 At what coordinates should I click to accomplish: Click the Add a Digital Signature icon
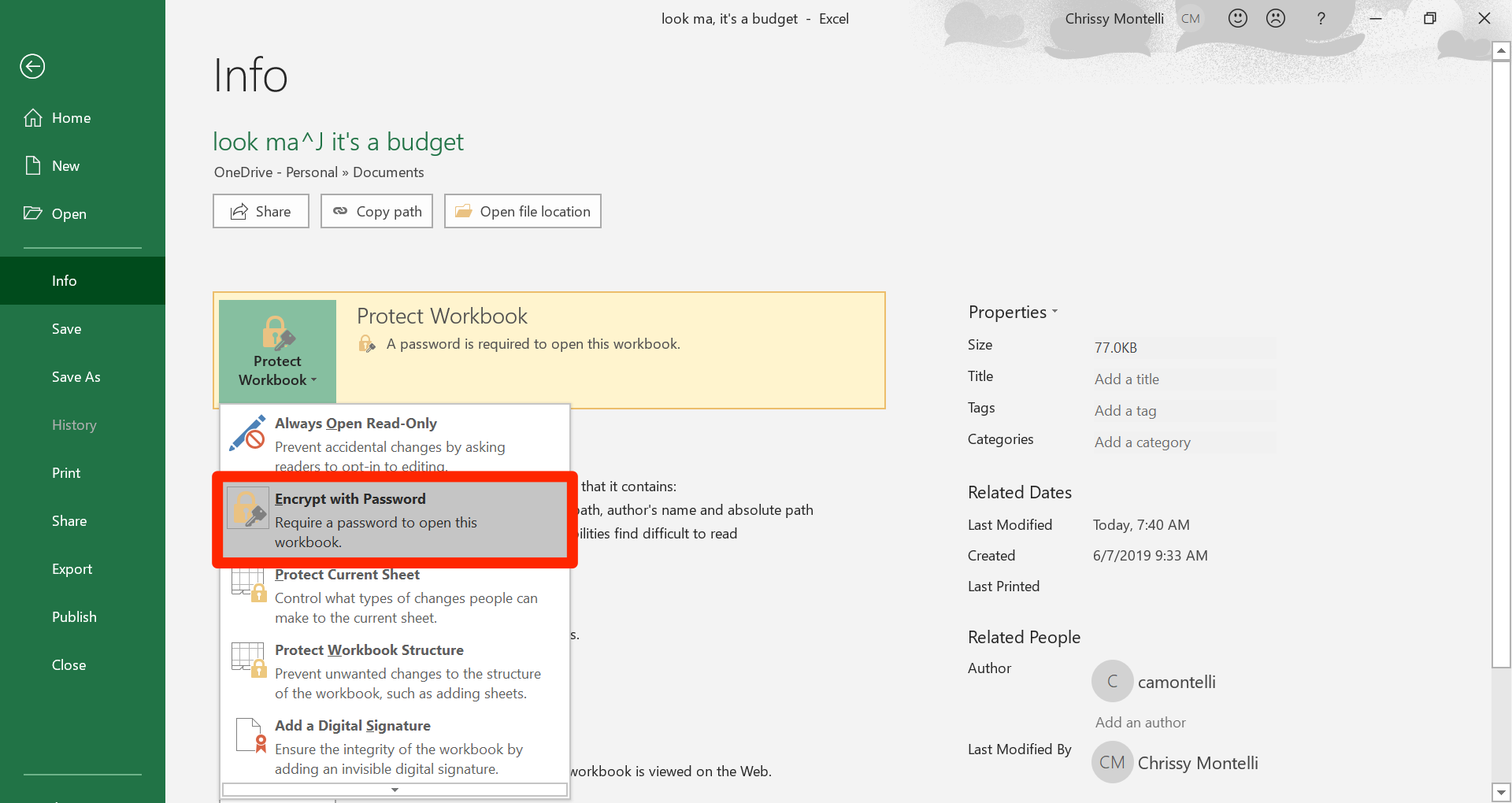pos(251,735)
